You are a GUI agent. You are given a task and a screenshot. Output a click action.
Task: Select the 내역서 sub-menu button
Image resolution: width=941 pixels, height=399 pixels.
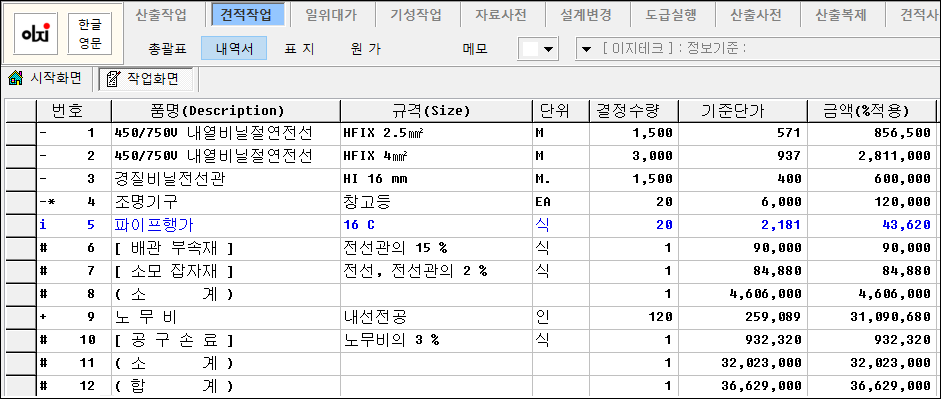233,49
